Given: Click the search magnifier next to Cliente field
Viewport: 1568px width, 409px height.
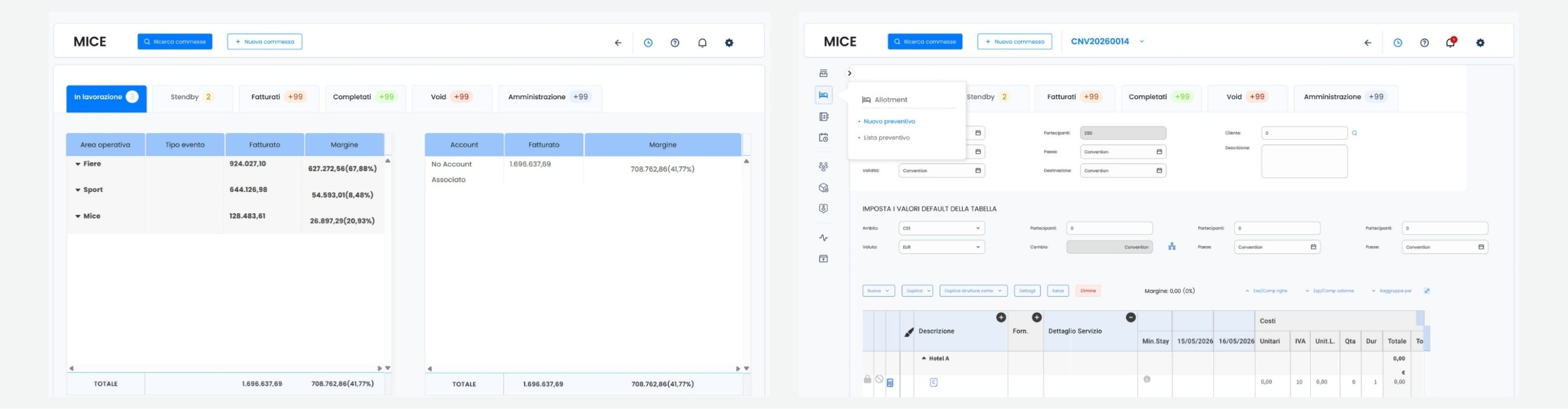Looking at the screenshot, I should point(1354,133).
